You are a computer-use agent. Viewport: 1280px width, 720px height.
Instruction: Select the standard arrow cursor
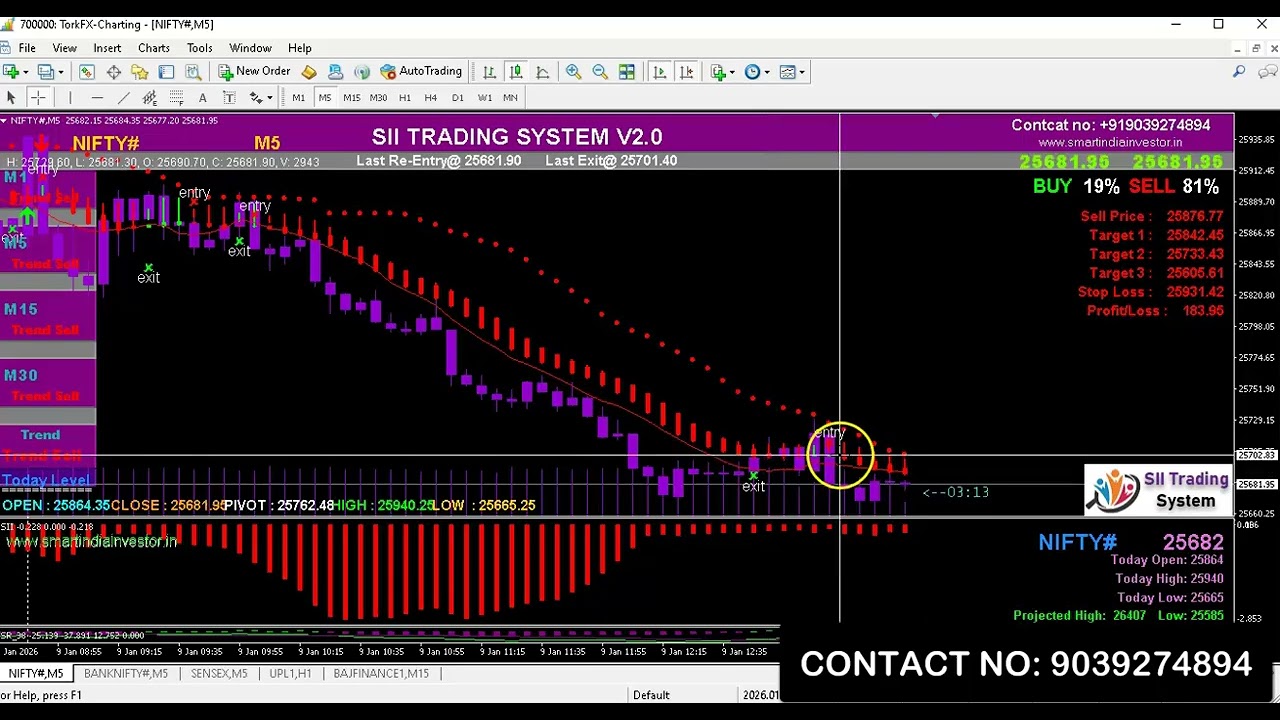point(11,98)
